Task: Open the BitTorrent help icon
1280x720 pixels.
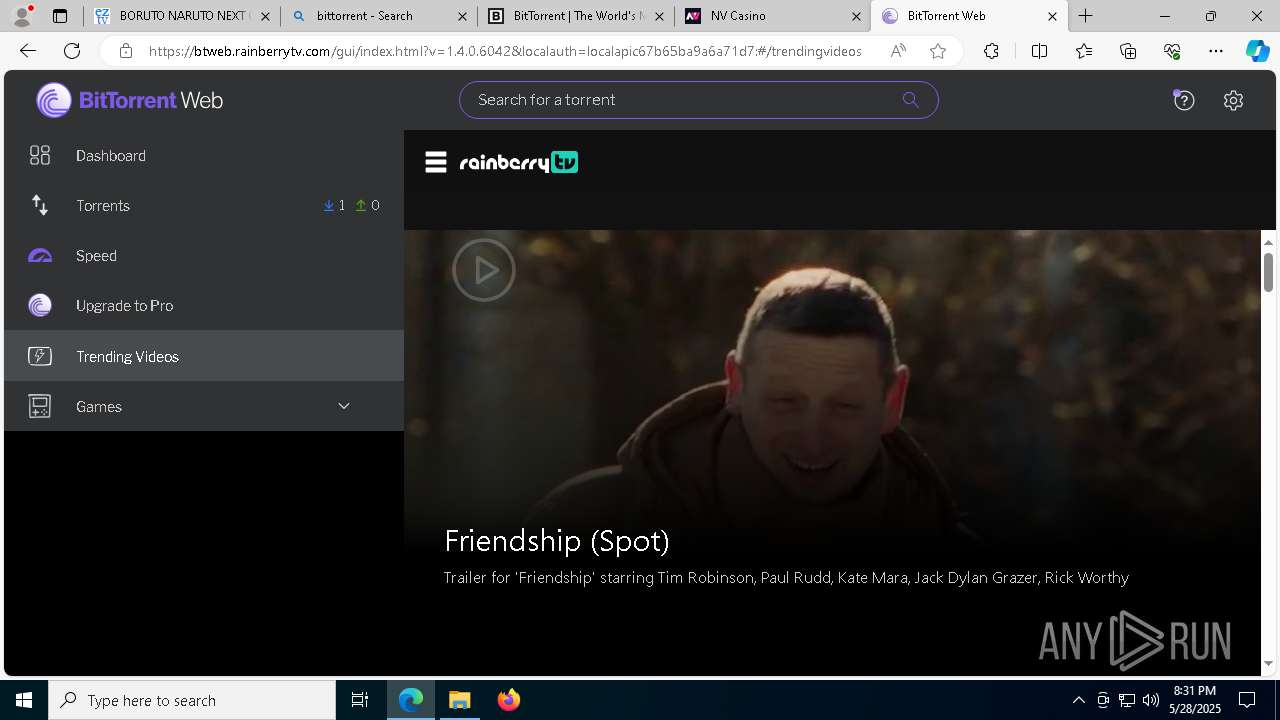Action: (x=1184, y=100)
